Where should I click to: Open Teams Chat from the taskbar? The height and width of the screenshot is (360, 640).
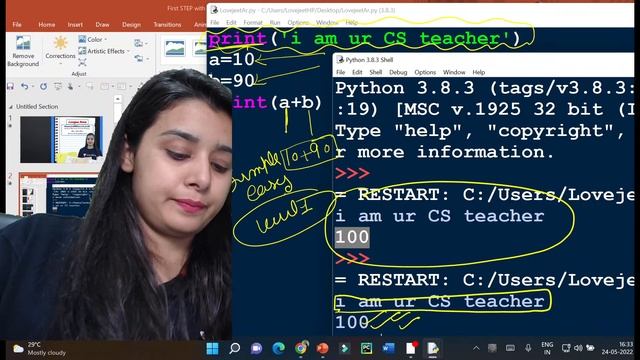pyautogui.click(x=256, y=349)
